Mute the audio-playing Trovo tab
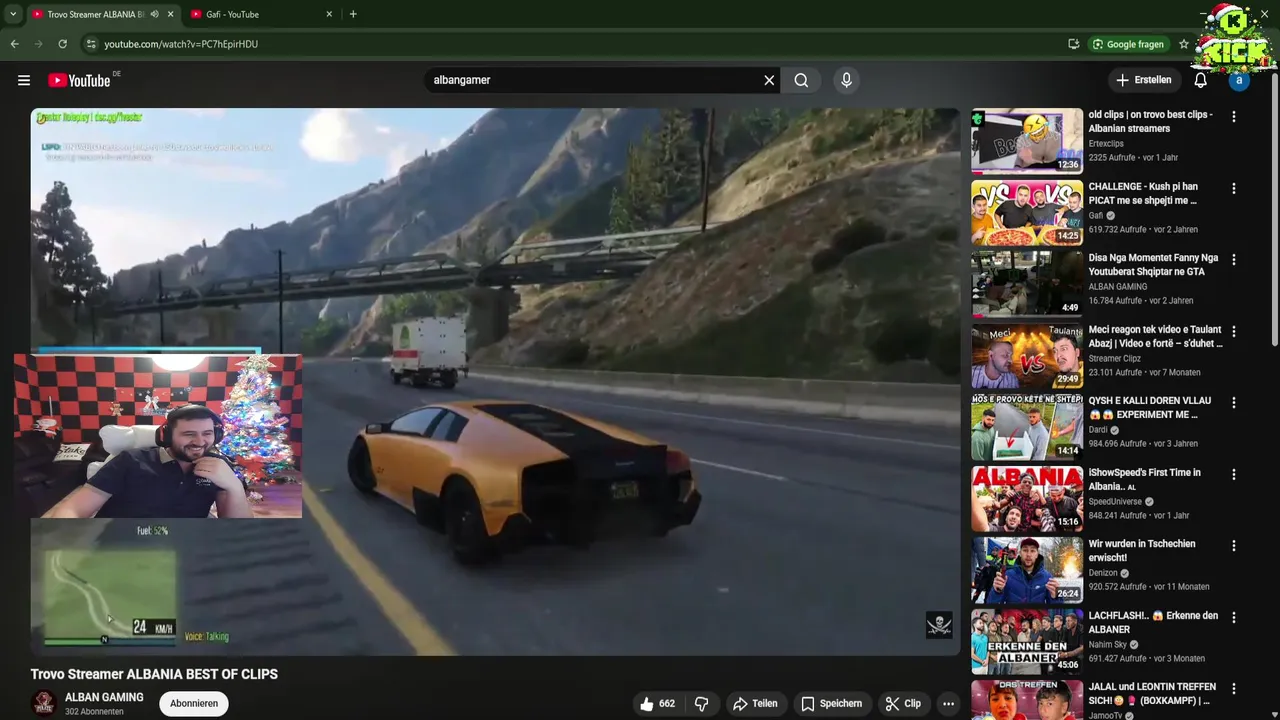Screen dimensions: 1280x720 154,14
